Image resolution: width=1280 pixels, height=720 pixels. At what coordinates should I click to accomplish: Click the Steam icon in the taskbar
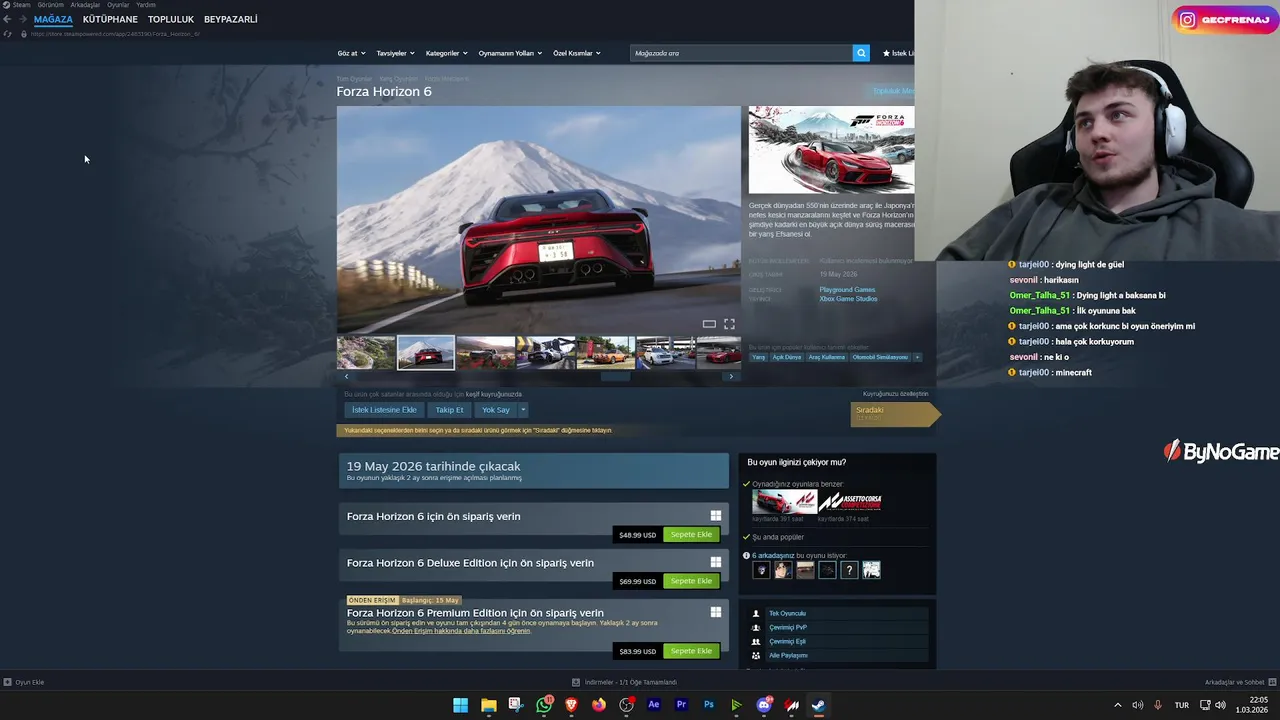818,705
